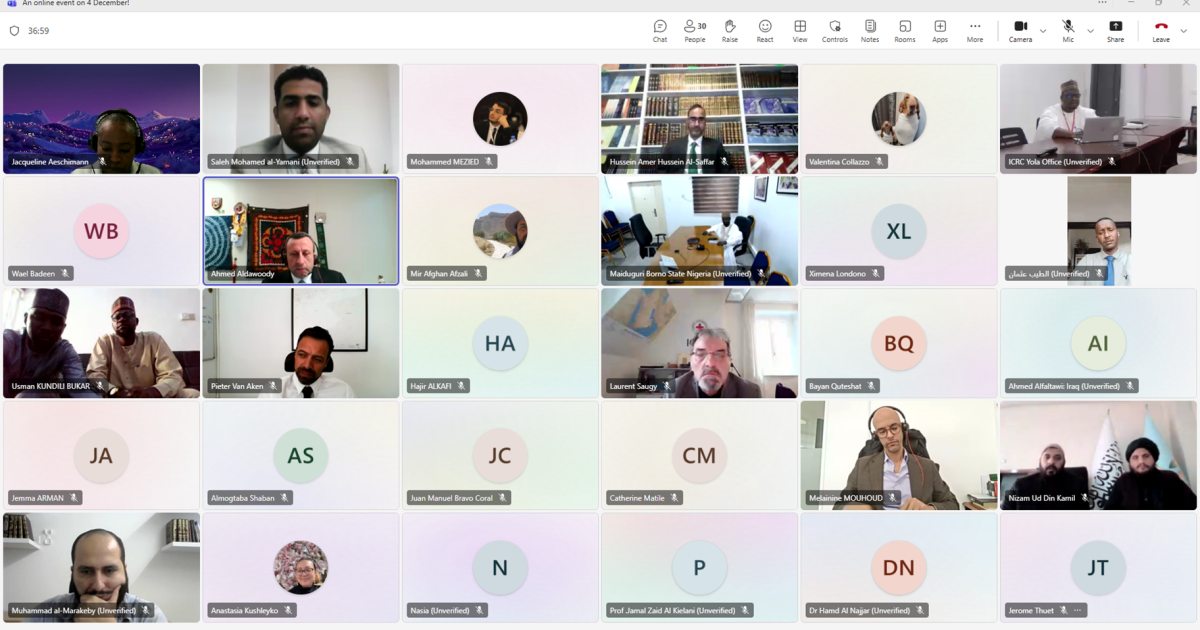Image resolution: width=1200 pixels, height=630 pixels.
Task: Expand the Mic options arrow
Action: pos(1090,31)
